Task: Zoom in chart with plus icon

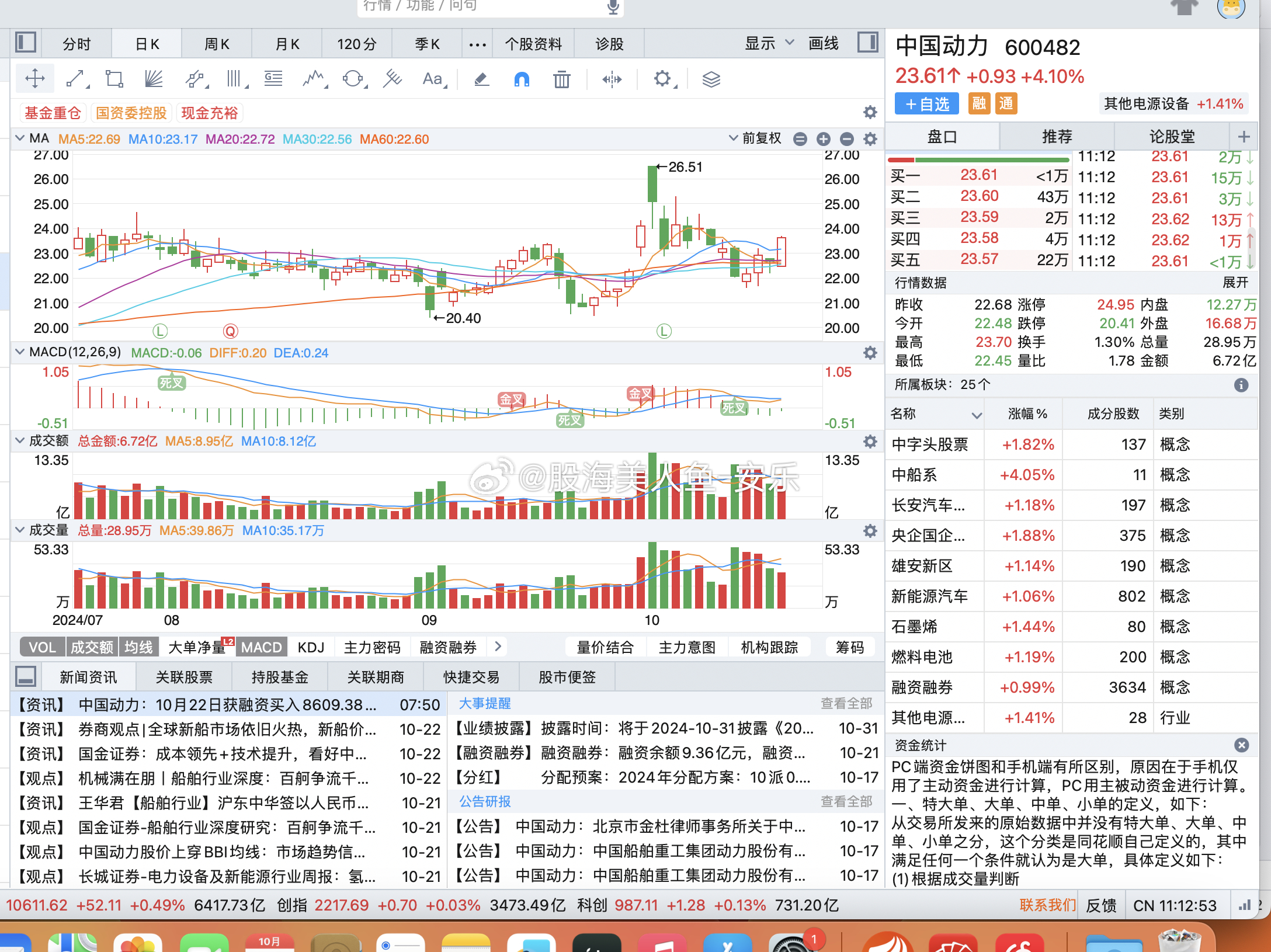Action: click(824, 139)
